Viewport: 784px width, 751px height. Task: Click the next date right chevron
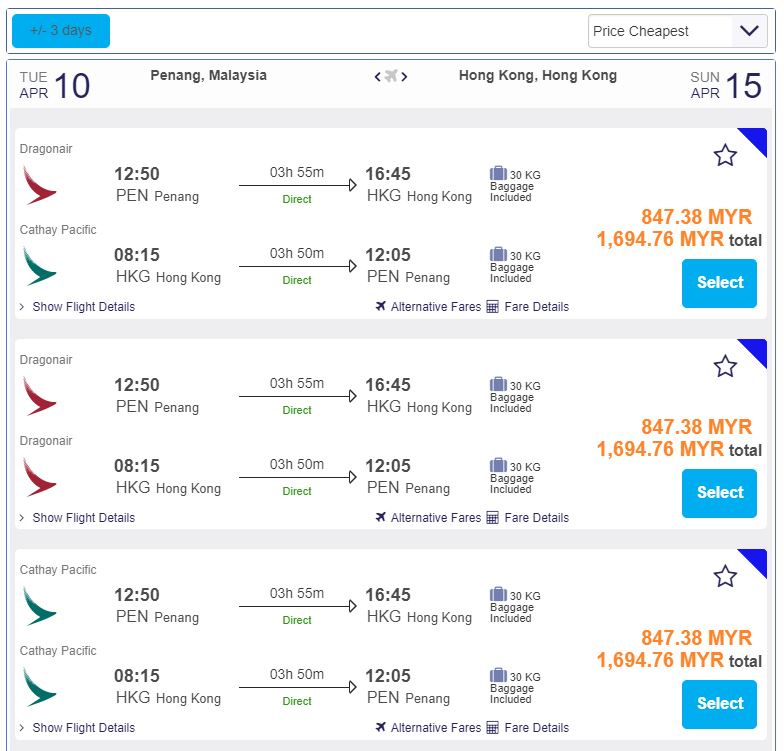coord(404,77)
